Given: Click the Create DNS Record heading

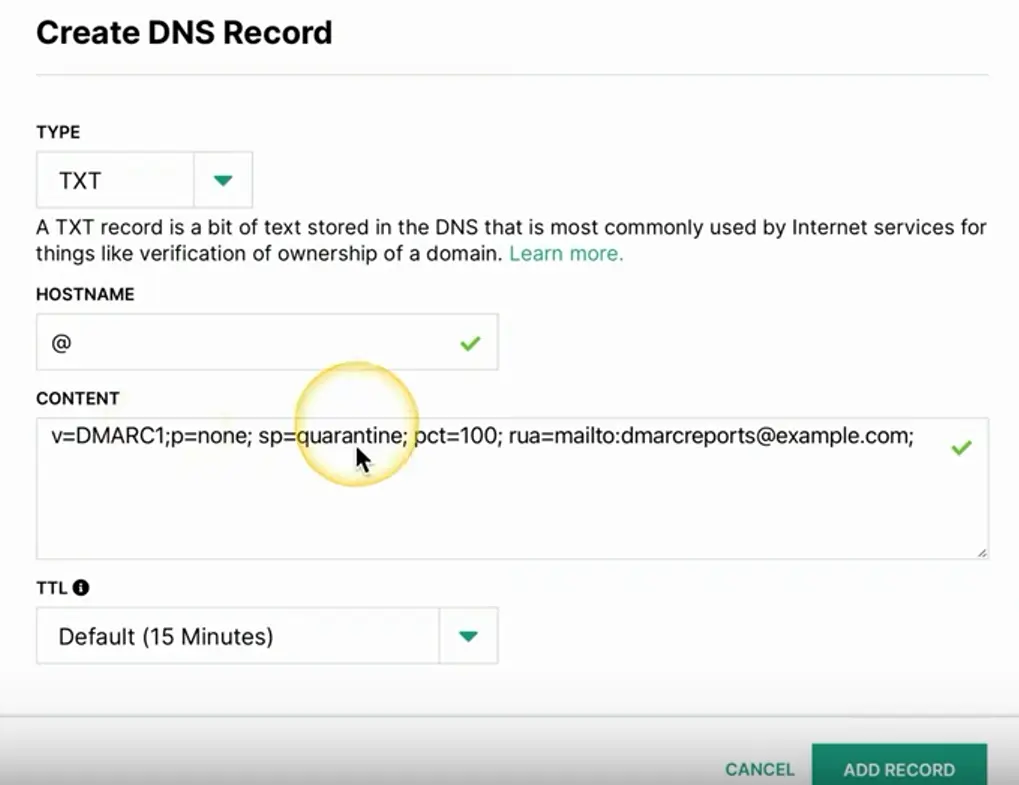Looking at the screenshot, I should [x=184, y=32].
